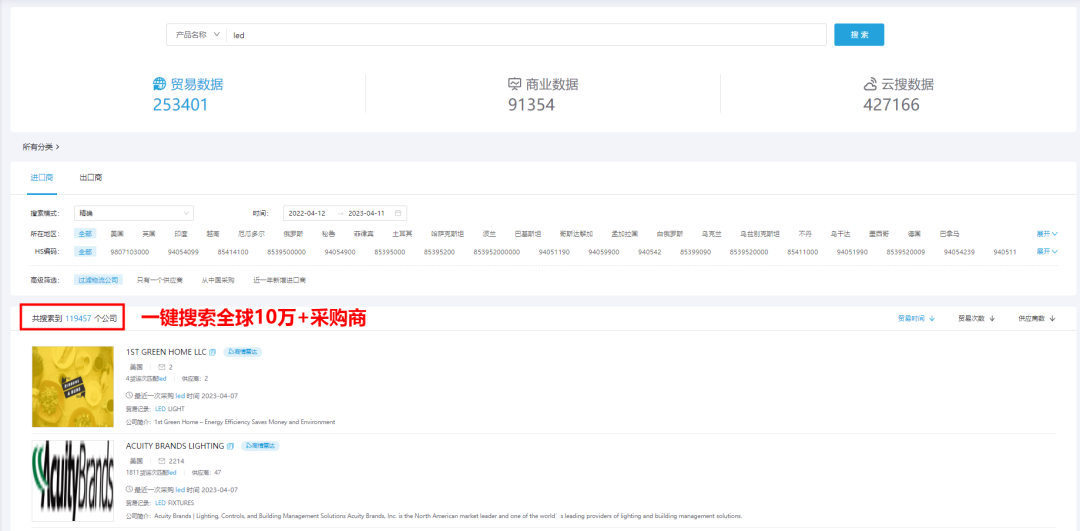
Task: Switch to the 出口商 tab
Action: [91, 178]
